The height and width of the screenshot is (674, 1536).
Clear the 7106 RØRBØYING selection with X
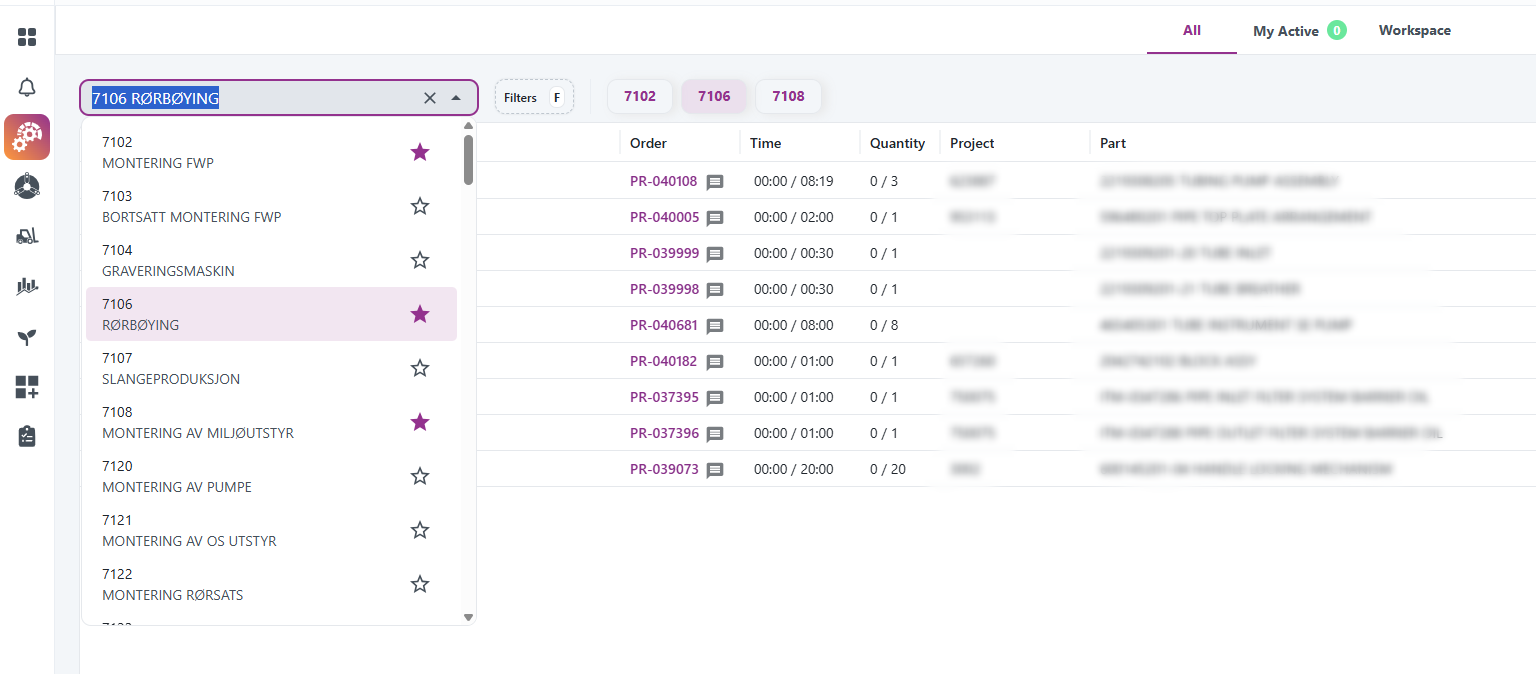pos(430,98)
